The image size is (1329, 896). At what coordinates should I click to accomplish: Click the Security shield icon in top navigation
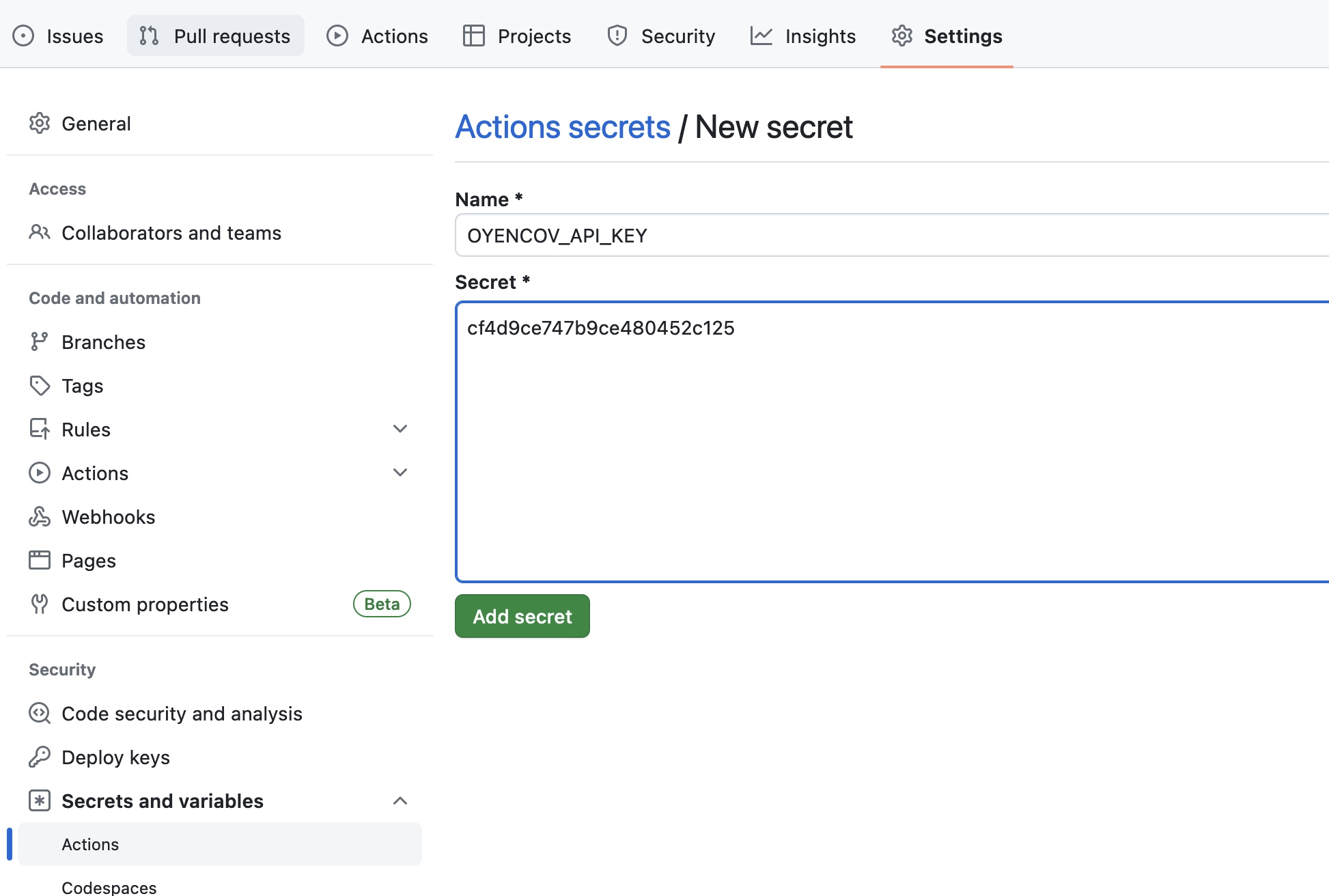[617, 36]
